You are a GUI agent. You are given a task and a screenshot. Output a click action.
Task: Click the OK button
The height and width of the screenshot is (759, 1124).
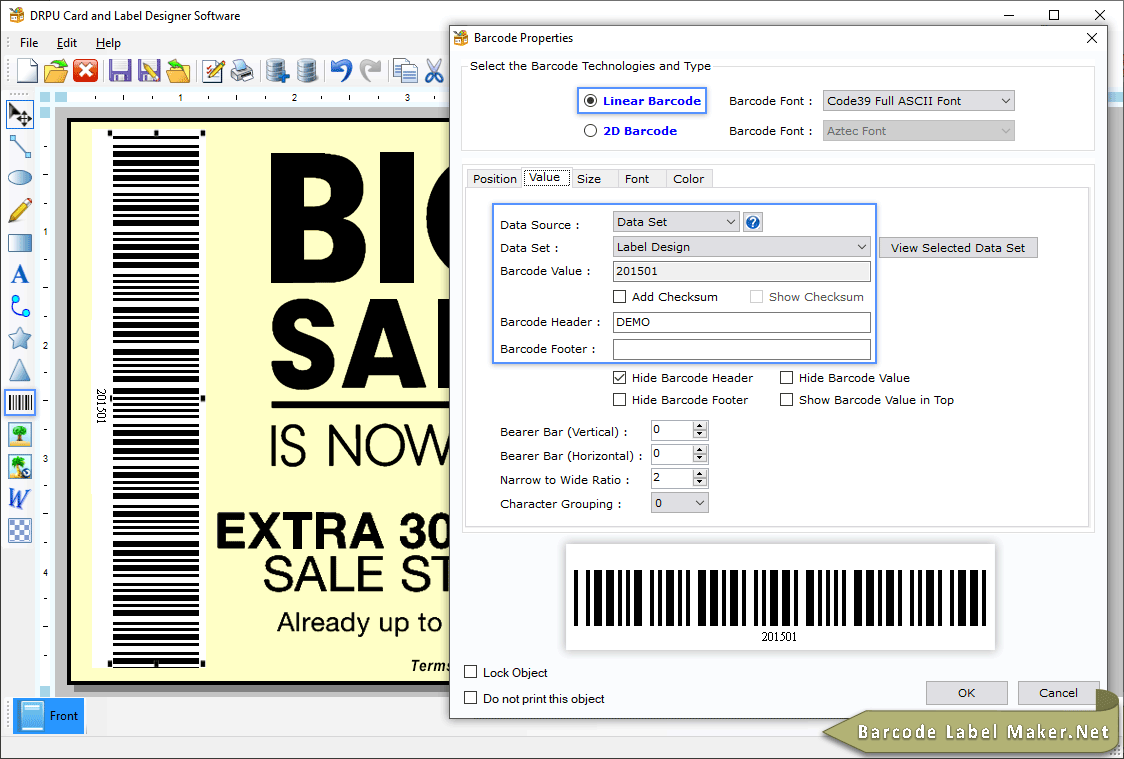tap(966, 693)
